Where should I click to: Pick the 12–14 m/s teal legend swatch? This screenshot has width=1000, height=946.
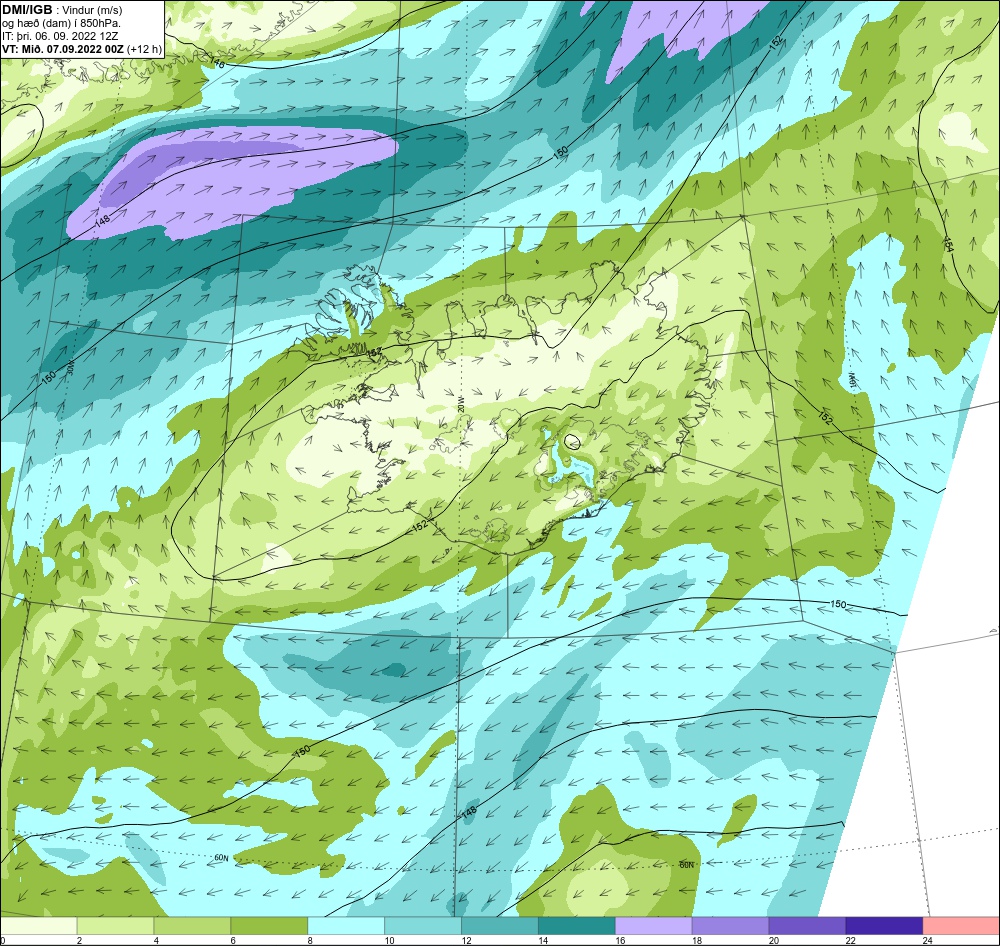pos(500,926)
